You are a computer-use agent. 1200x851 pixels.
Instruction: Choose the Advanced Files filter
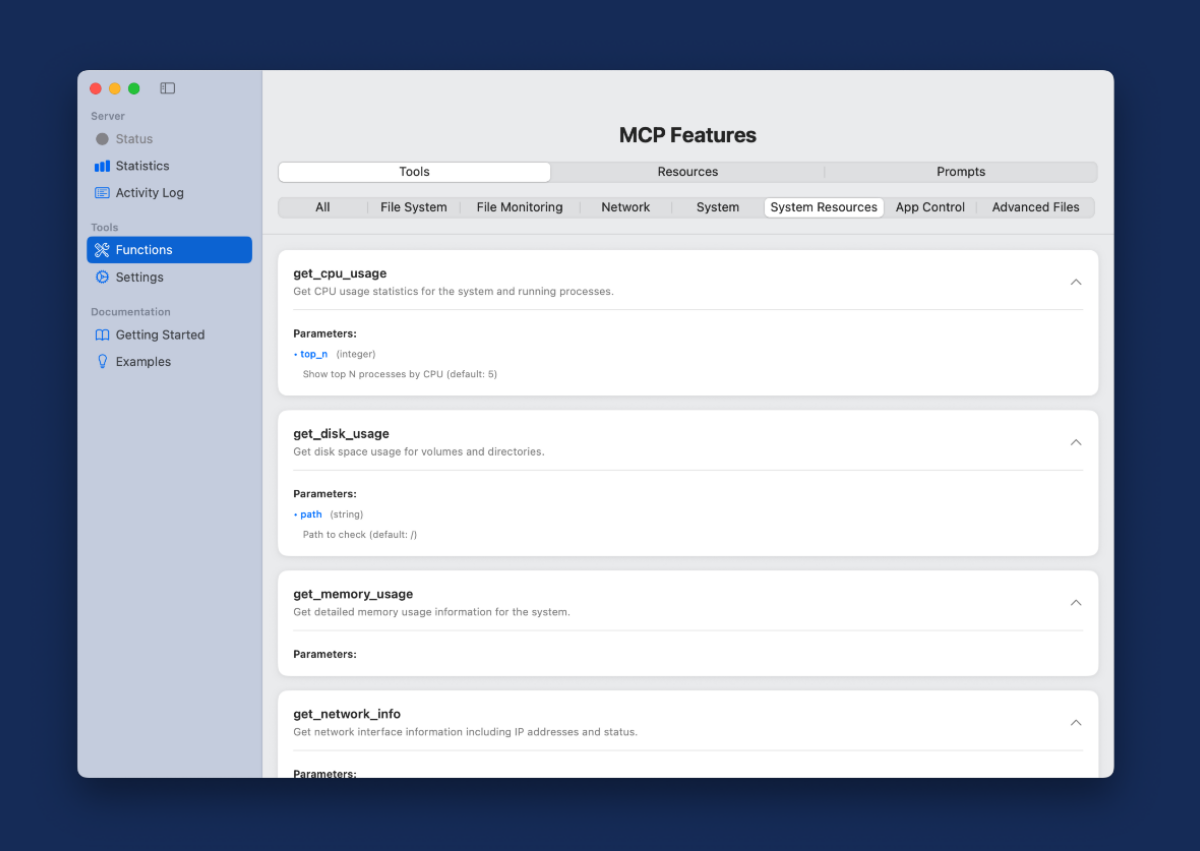pyautogui.click(x=1035, y=207)
